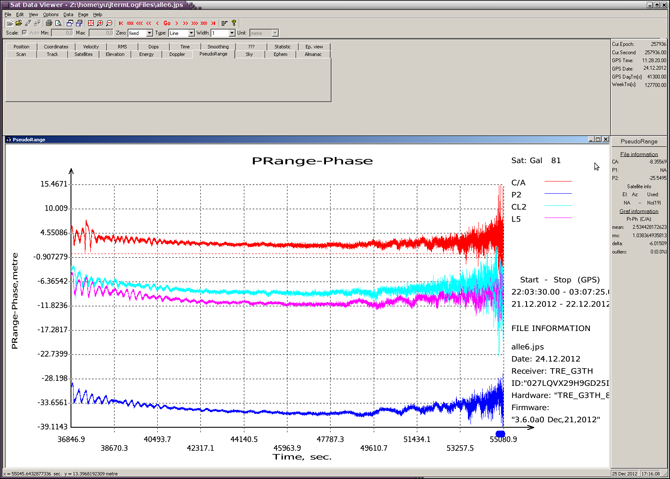Image resolution: width=670 pixels, height=479 pixels.
Task: Click the red fit-to-window zoom icon
Action: [91, 23]
